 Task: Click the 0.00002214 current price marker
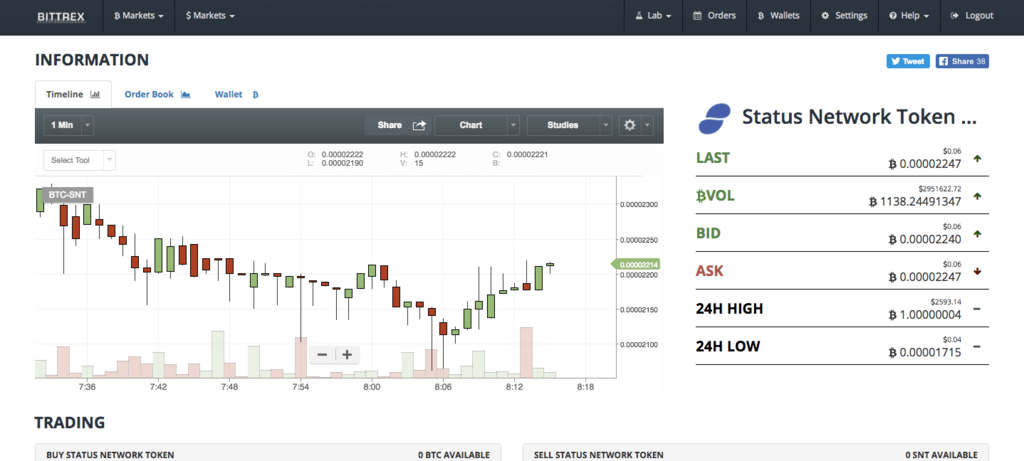tap(635, 264)
